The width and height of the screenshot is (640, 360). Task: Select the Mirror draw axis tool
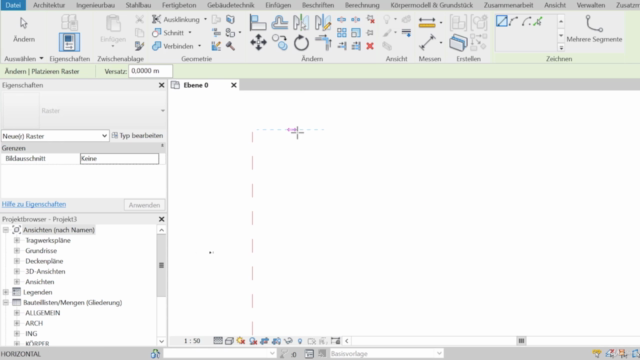coord(322,22)
